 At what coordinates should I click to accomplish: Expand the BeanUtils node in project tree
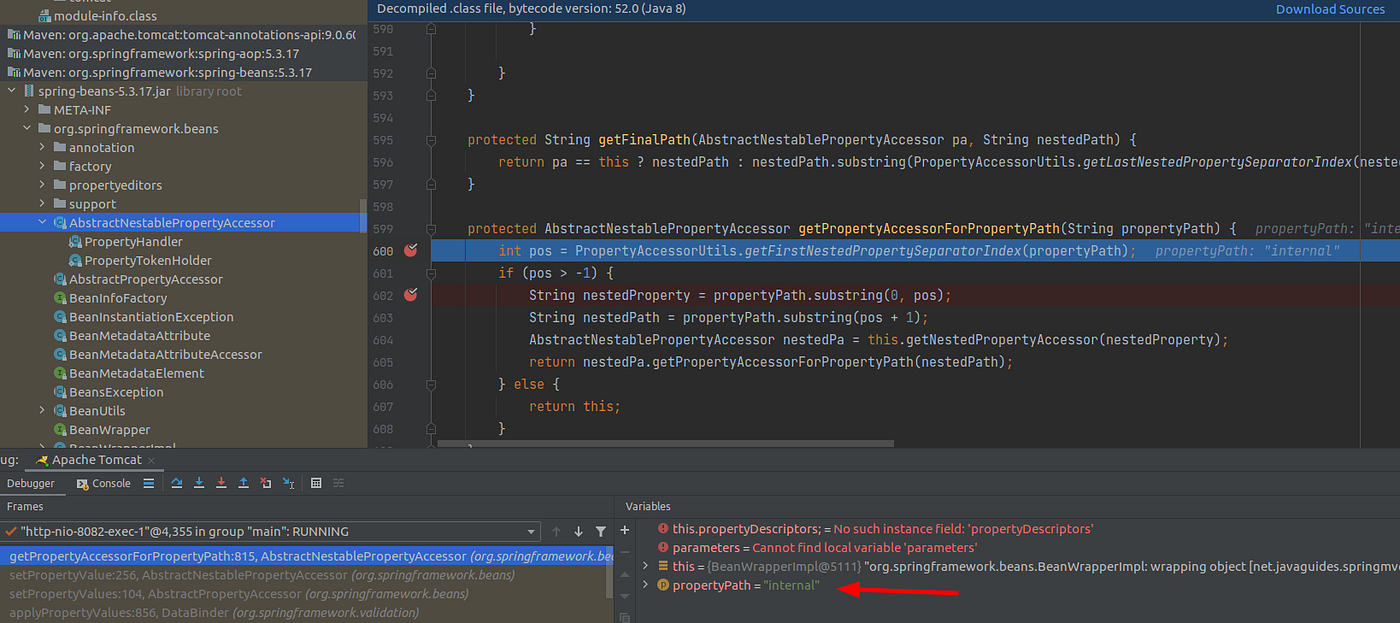tap(41, 410)
